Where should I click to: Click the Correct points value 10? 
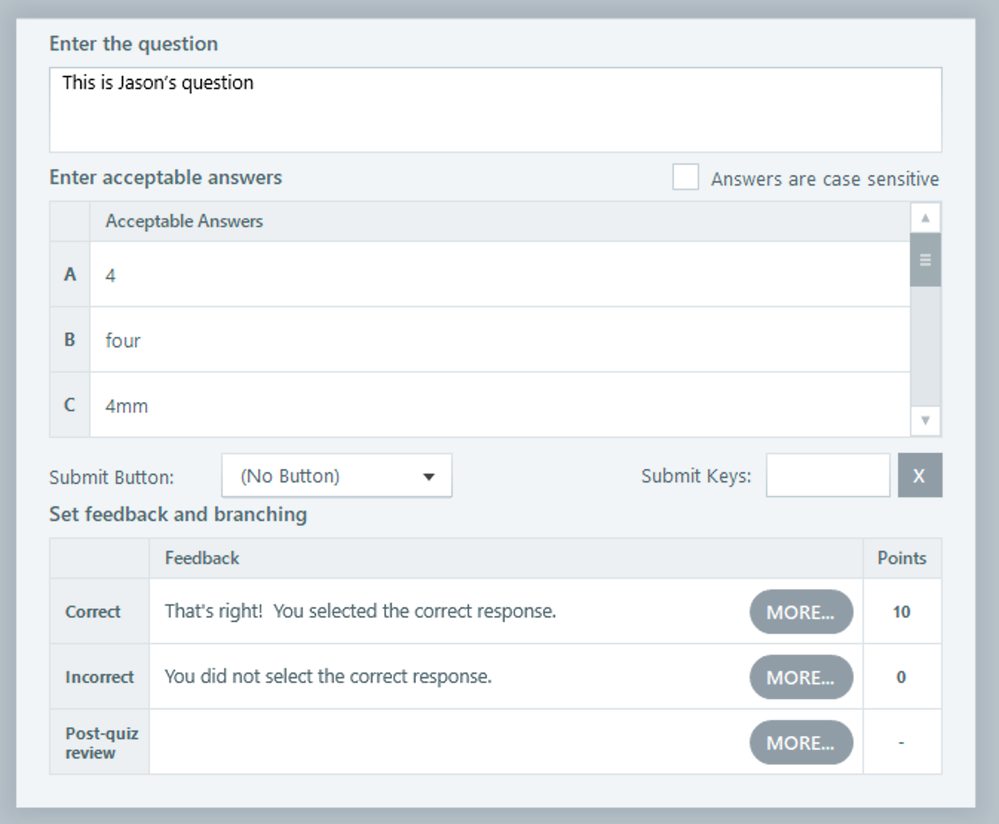(x=902, y=612)
